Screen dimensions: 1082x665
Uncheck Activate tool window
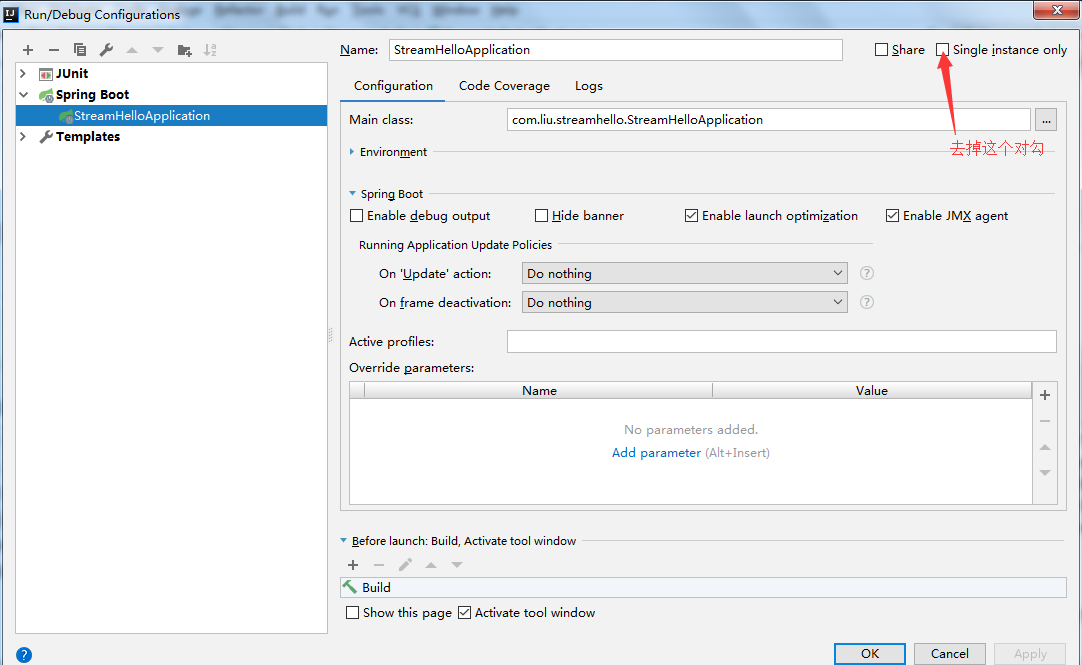point(464,613)
